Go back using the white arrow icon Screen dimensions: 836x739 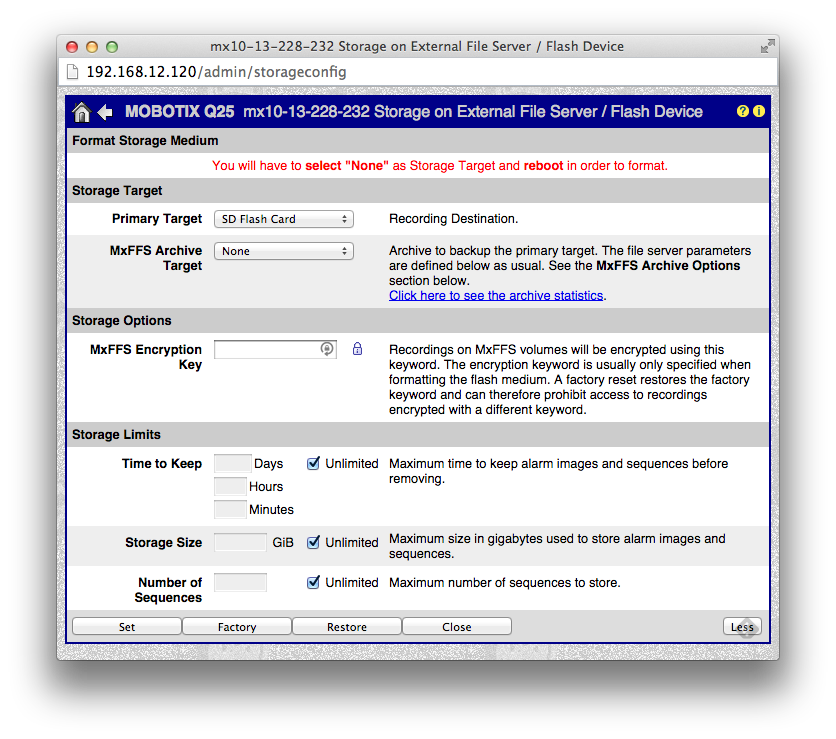tap(105, 112)
